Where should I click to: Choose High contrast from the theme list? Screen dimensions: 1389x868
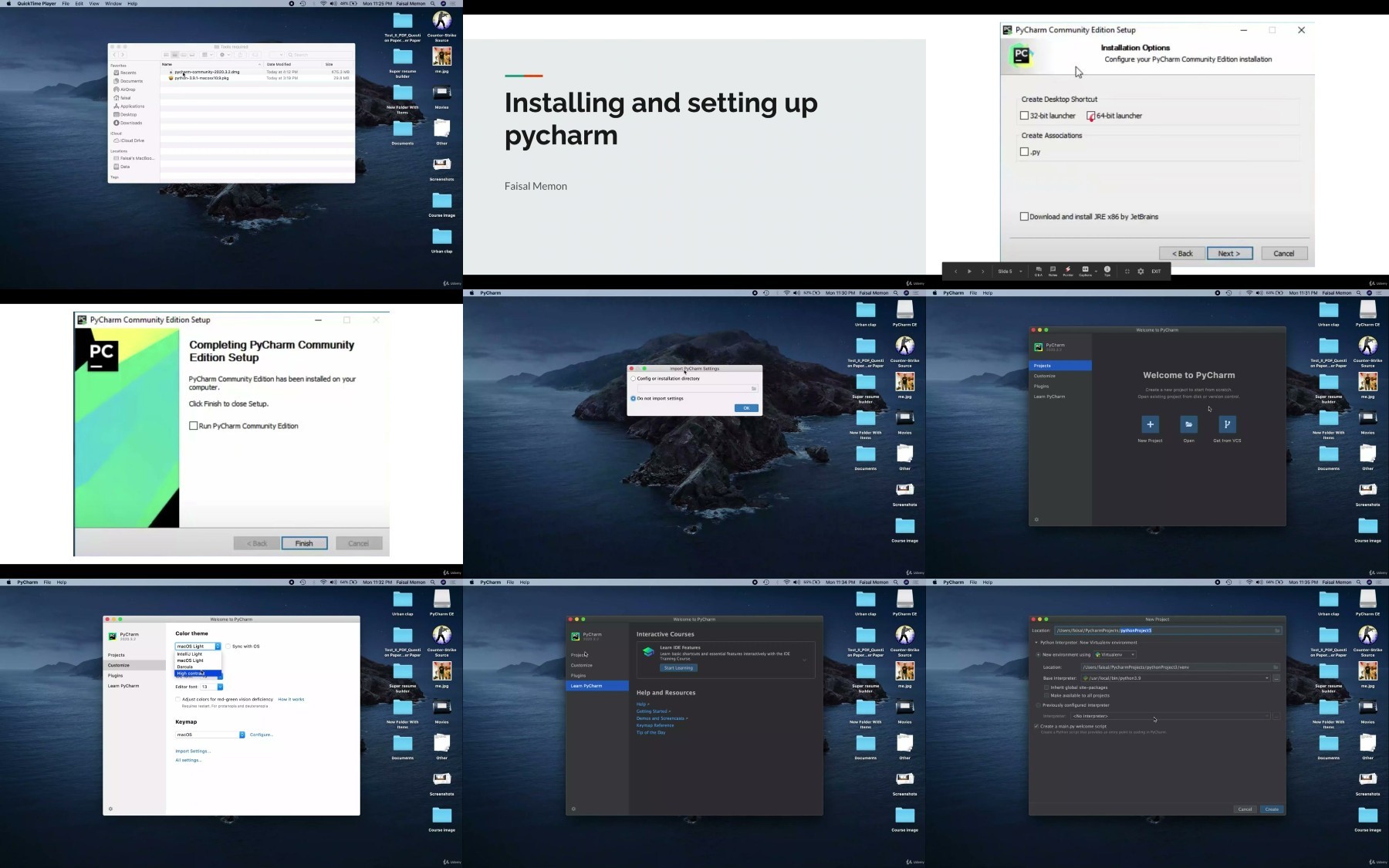pyautogui.click(x=198, y=674)
